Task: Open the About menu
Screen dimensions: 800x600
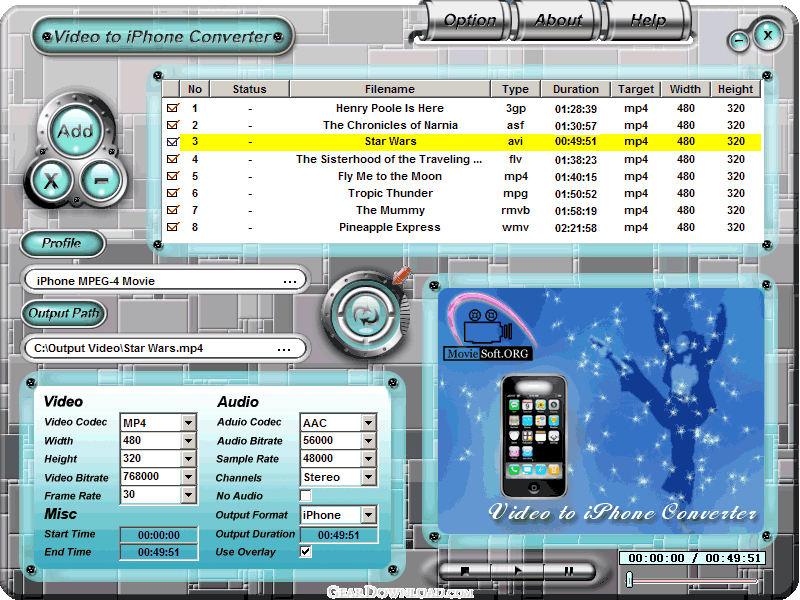Action: pyautogui.click(x=558, y=20)
